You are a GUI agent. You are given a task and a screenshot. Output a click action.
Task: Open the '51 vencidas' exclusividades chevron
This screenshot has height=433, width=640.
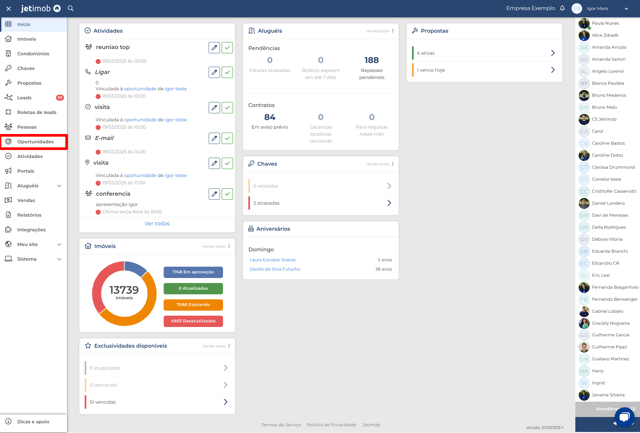point(226,402)
